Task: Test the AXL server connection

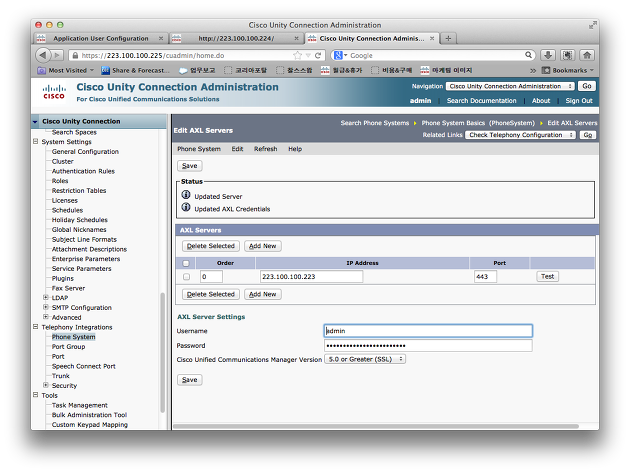Action: click(547, 276)
